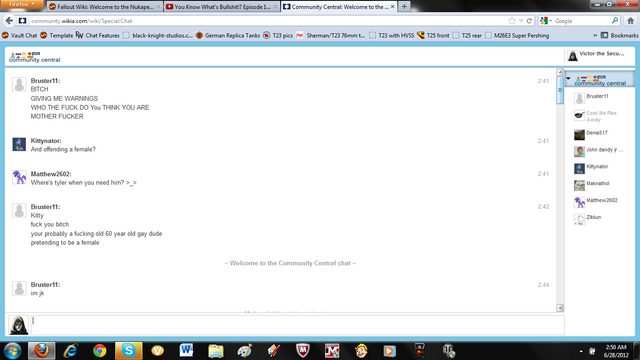Open the T23 with HVSS bookmark
The image size is (640, 360).
tap(391, 36)
